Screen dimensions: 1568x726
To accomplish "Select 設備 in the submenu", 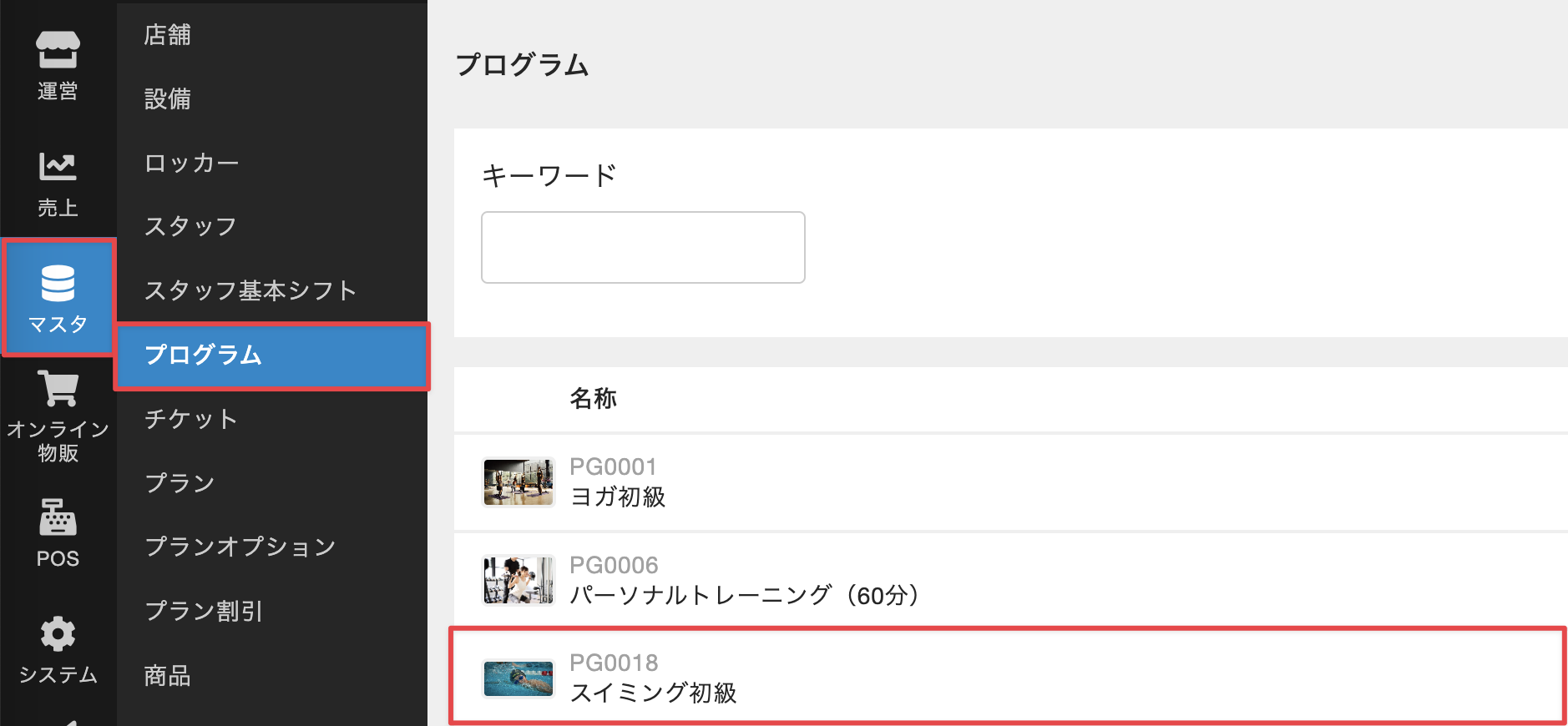I will coord(168,99).
